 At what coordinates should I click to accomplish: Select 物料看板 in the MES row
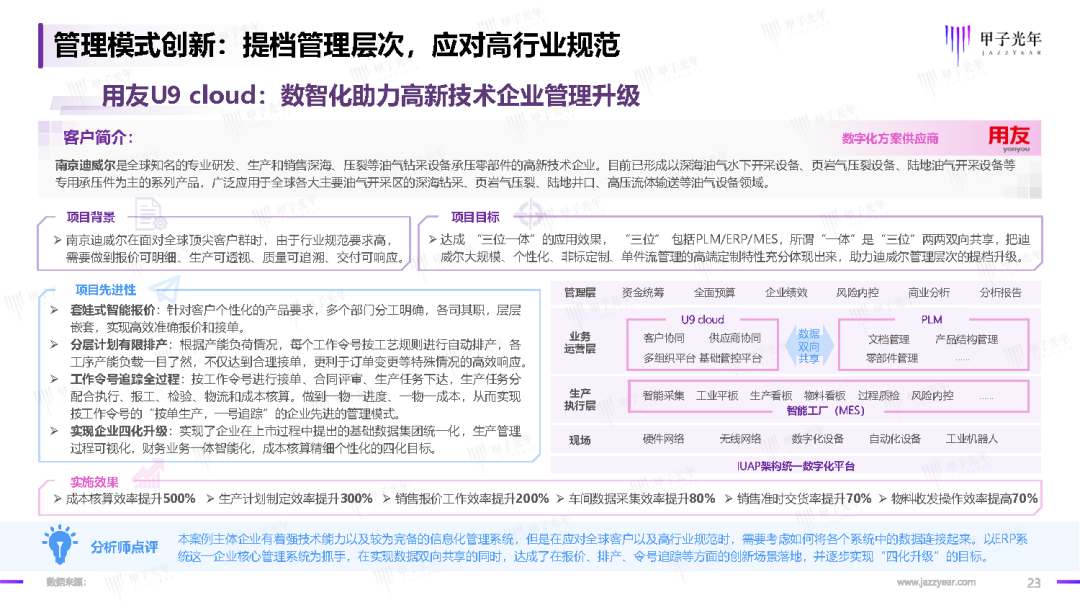pos(824,395)
